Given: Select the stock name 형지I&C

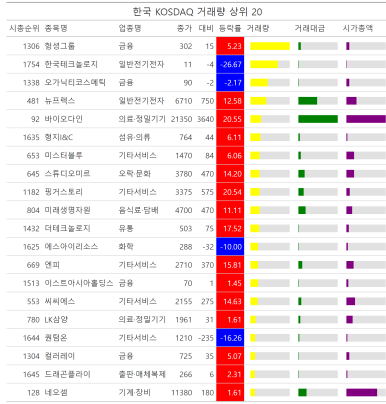Looking at the screenshot, I should (59, 137).
